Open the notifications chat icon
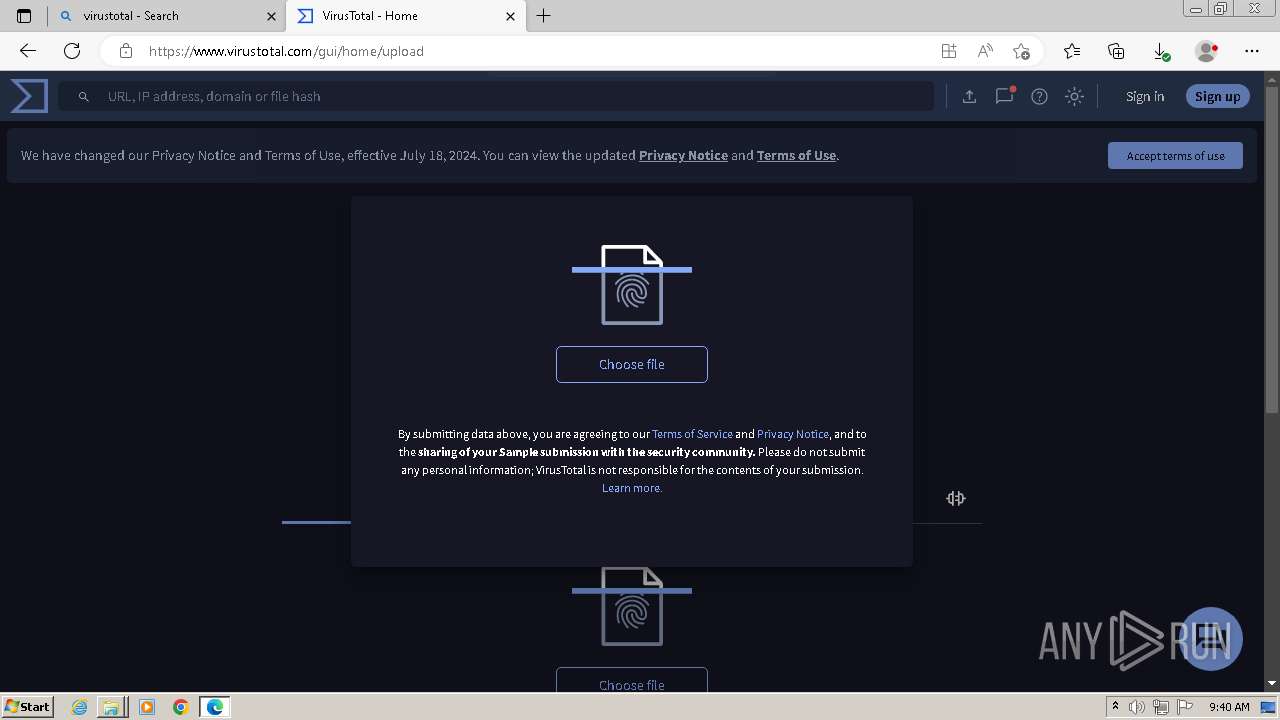The height and width of the screenshot is (720, 1280). coord(1004,96)
